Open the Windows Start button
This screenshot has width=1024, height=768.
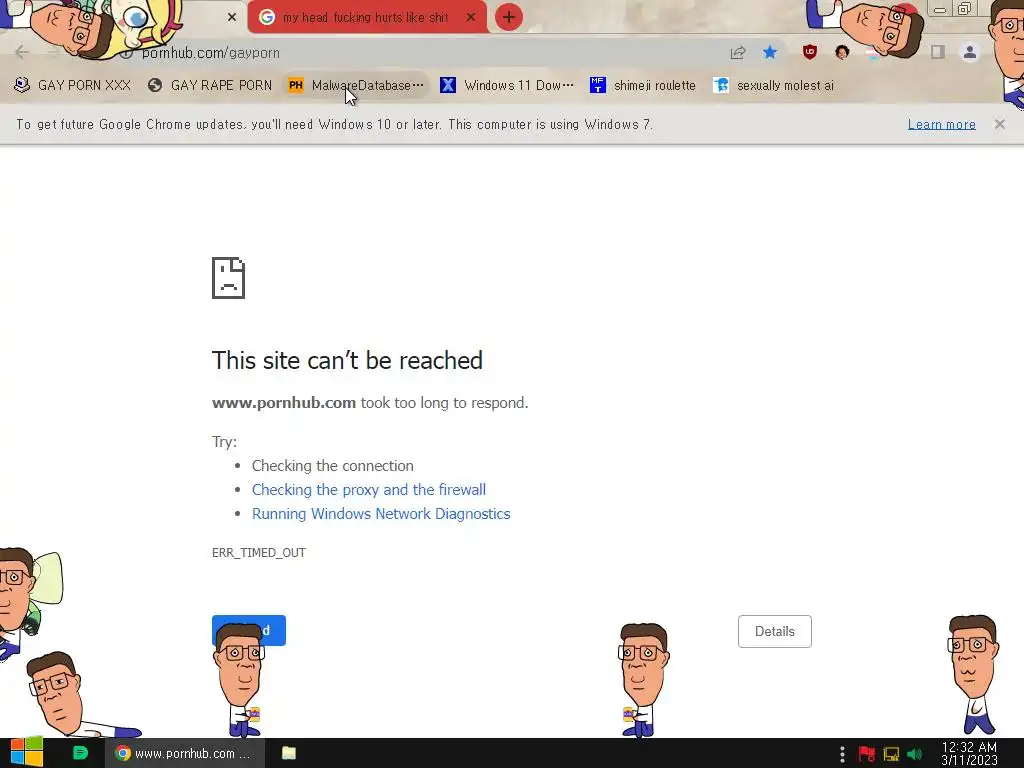[26, 753]
